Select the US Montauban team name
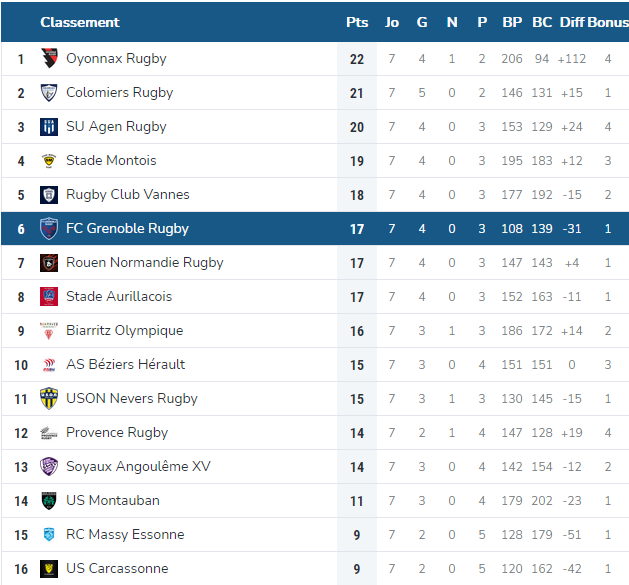 tap(113, 500)
